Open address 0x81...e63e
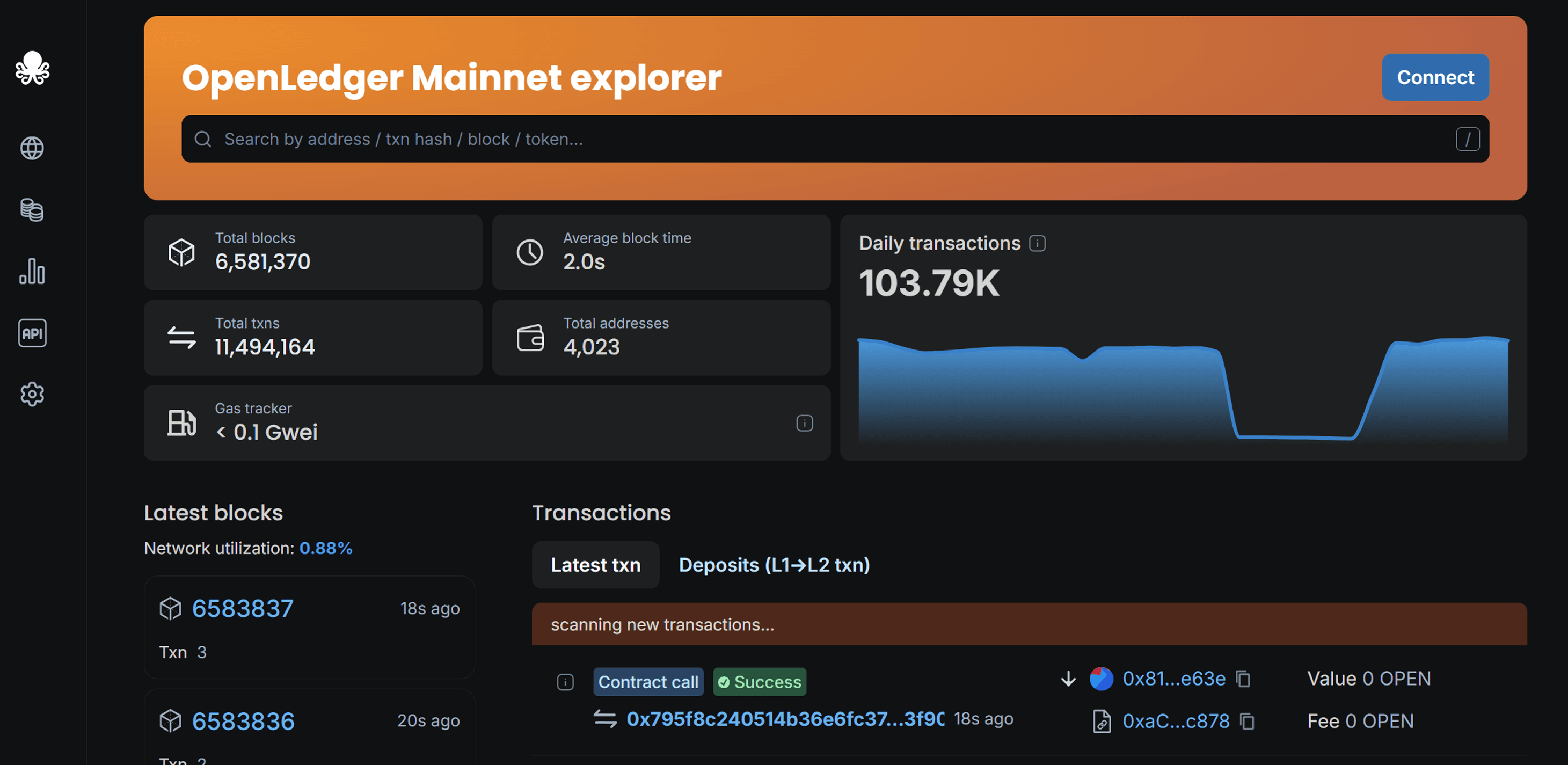This screenshot has height=765, width=1568. (1173, 679)
